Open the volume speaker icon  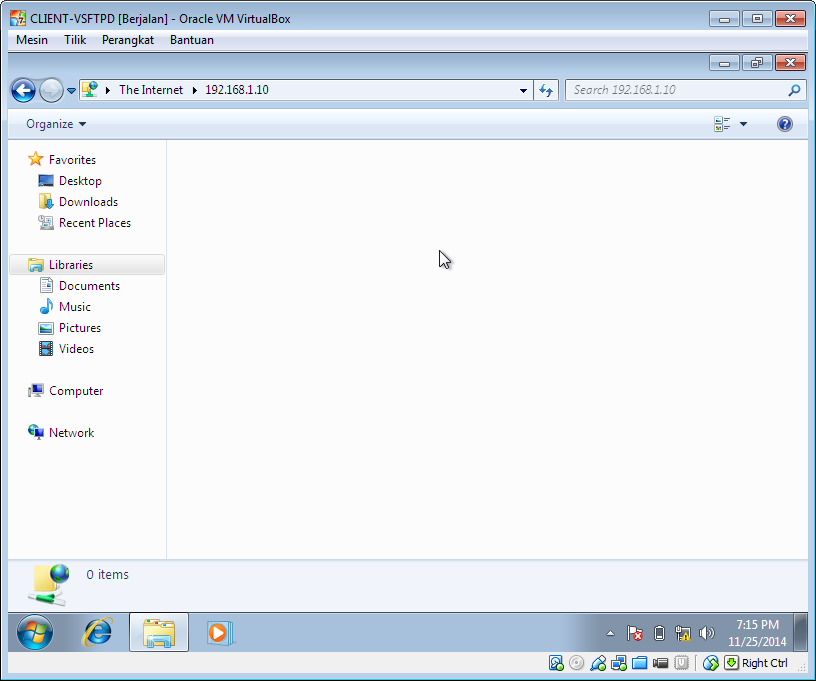coord(706,633)
